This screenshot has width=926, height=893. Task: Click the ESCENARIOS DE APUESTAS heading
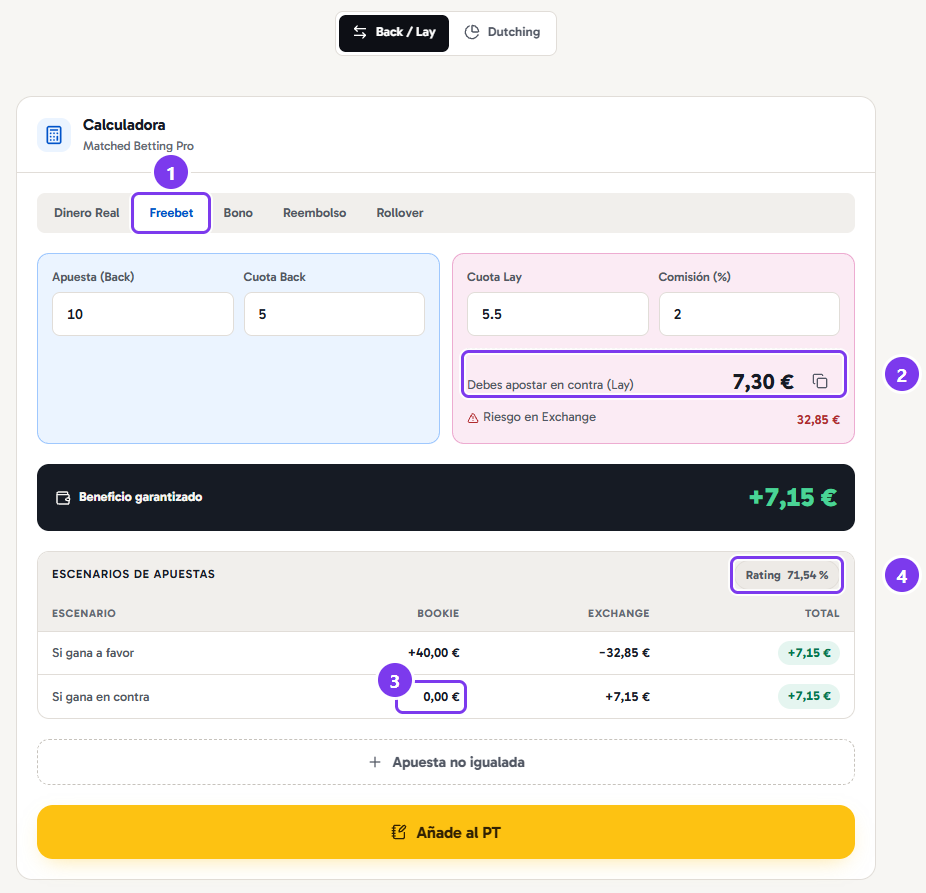pyautogui.click(x=133, y=574)
